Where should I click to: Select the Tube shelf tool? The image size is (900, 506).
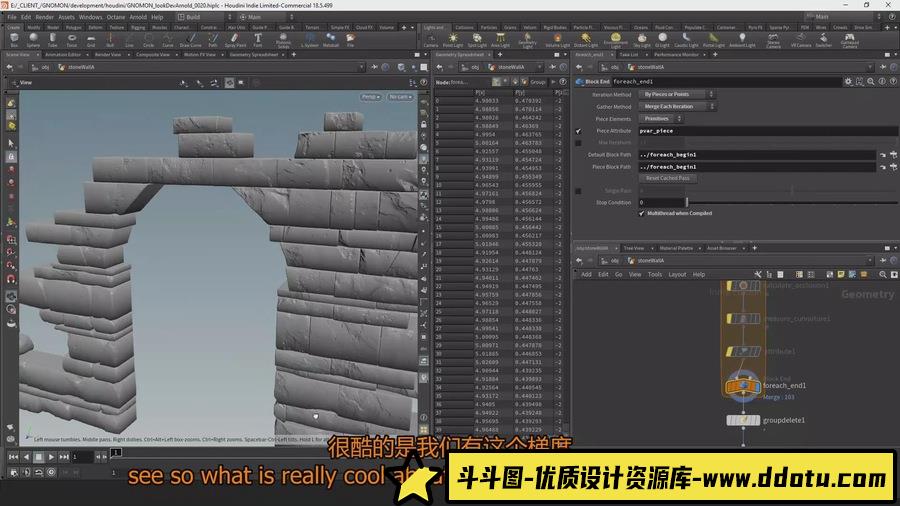click(x=52, y=40)
